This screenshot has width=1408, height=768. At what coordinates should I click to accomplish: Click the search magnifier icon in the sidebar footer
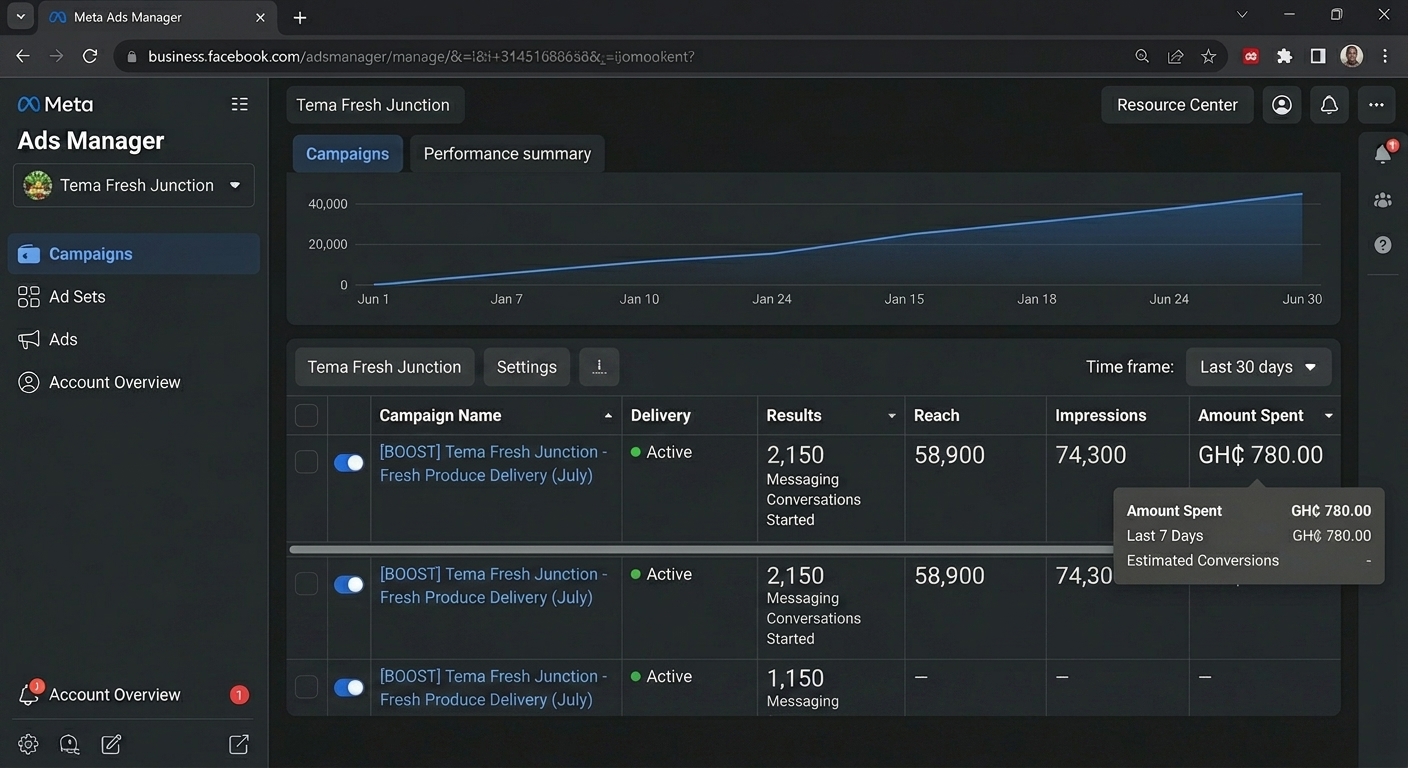pos(69,744)
